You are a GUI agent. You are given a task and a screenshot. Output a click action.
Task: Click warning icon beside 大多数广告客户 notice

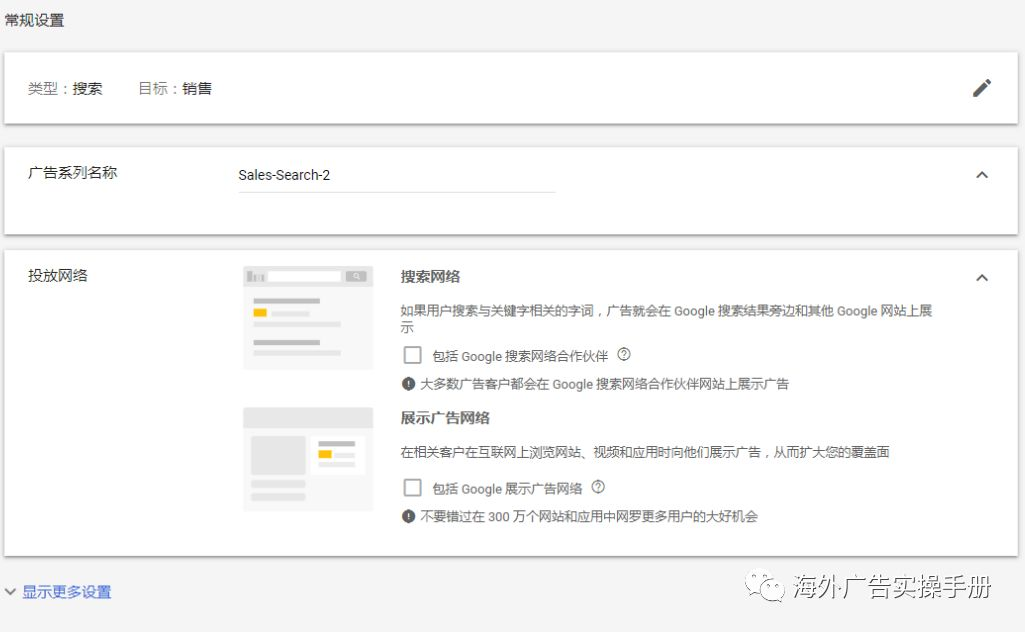pyautogui.click(x=409, y=384)
